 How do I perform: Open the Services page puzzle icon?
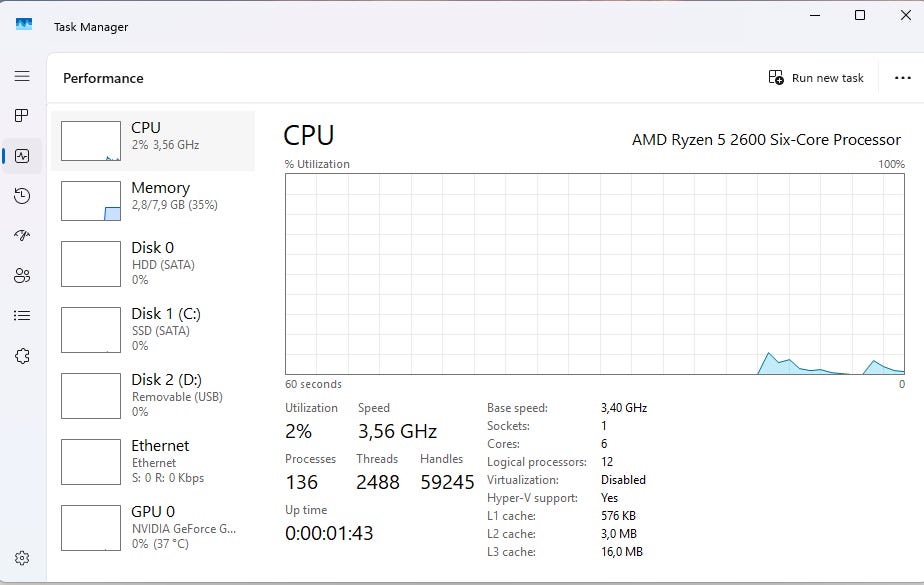point(22,356)
